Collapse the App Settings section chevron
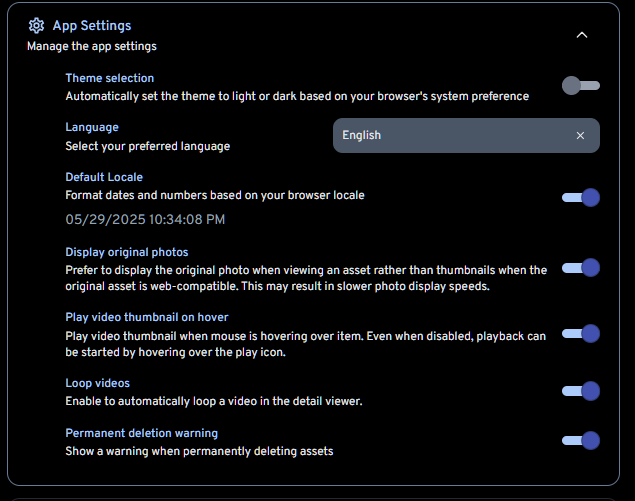This screenshot has width=635, height=501. click(582, 35)
